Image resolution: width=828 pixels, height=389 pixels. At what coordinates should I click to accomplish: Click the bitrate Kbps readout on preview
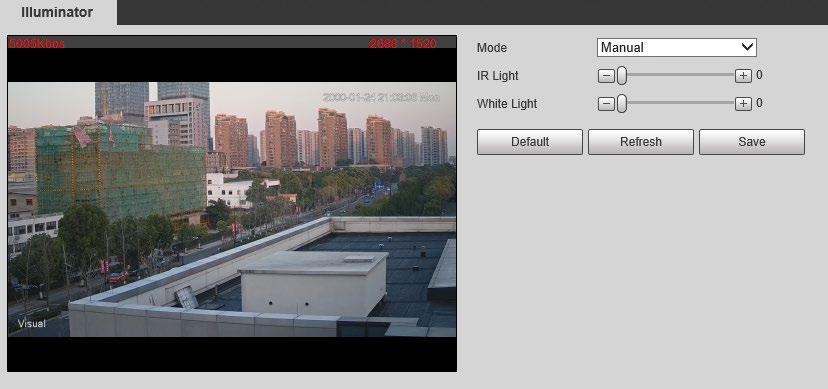pos(36,43)
